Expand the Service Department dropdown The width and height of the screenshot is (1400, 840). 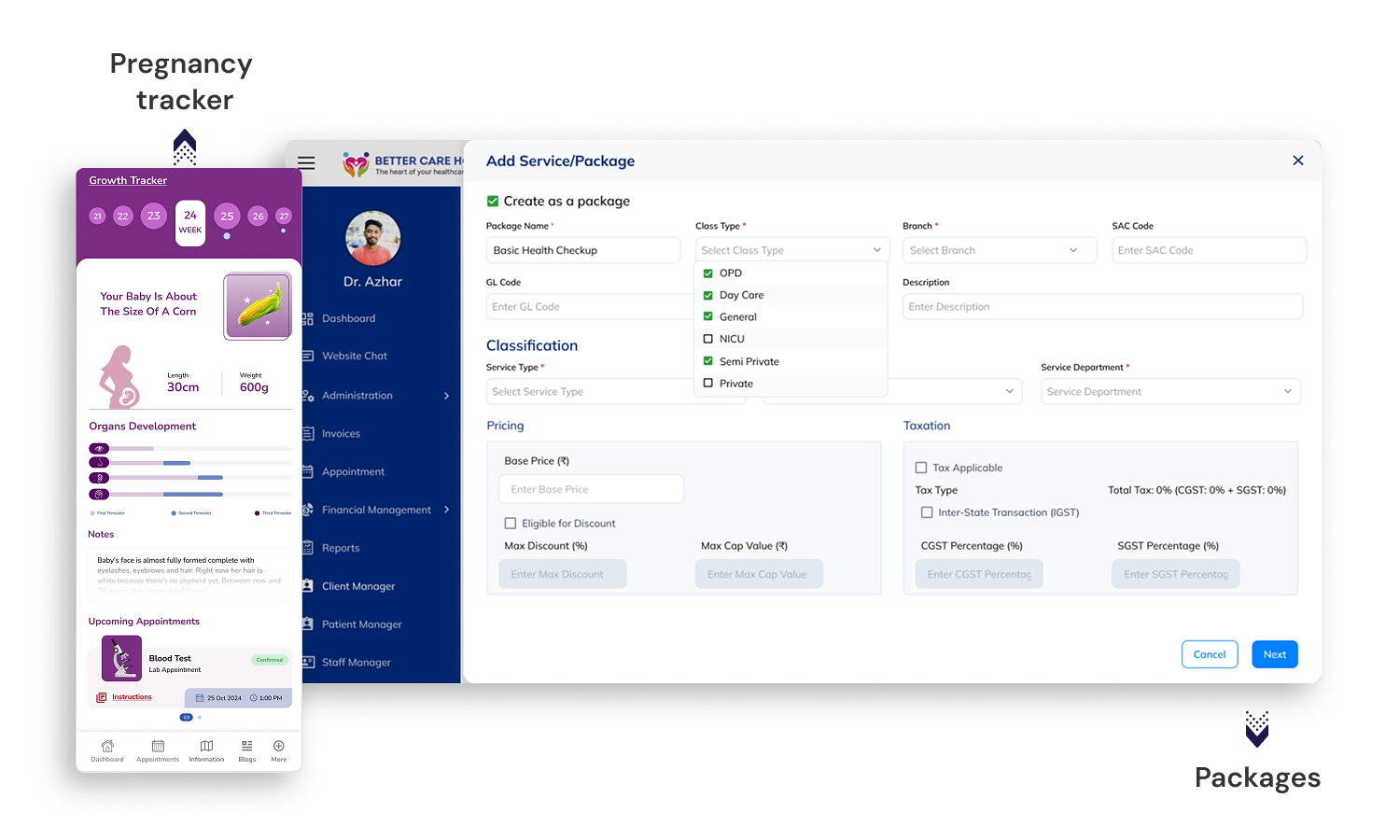click(x=1169, y=392)
